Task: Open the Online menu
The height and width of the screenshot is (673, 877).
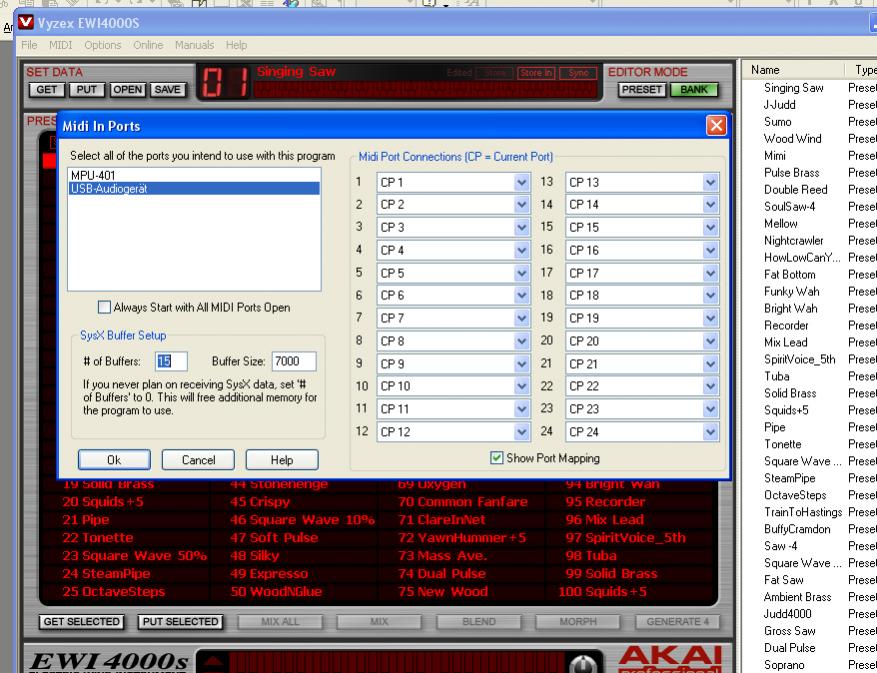Action: (x=148, y=45)
